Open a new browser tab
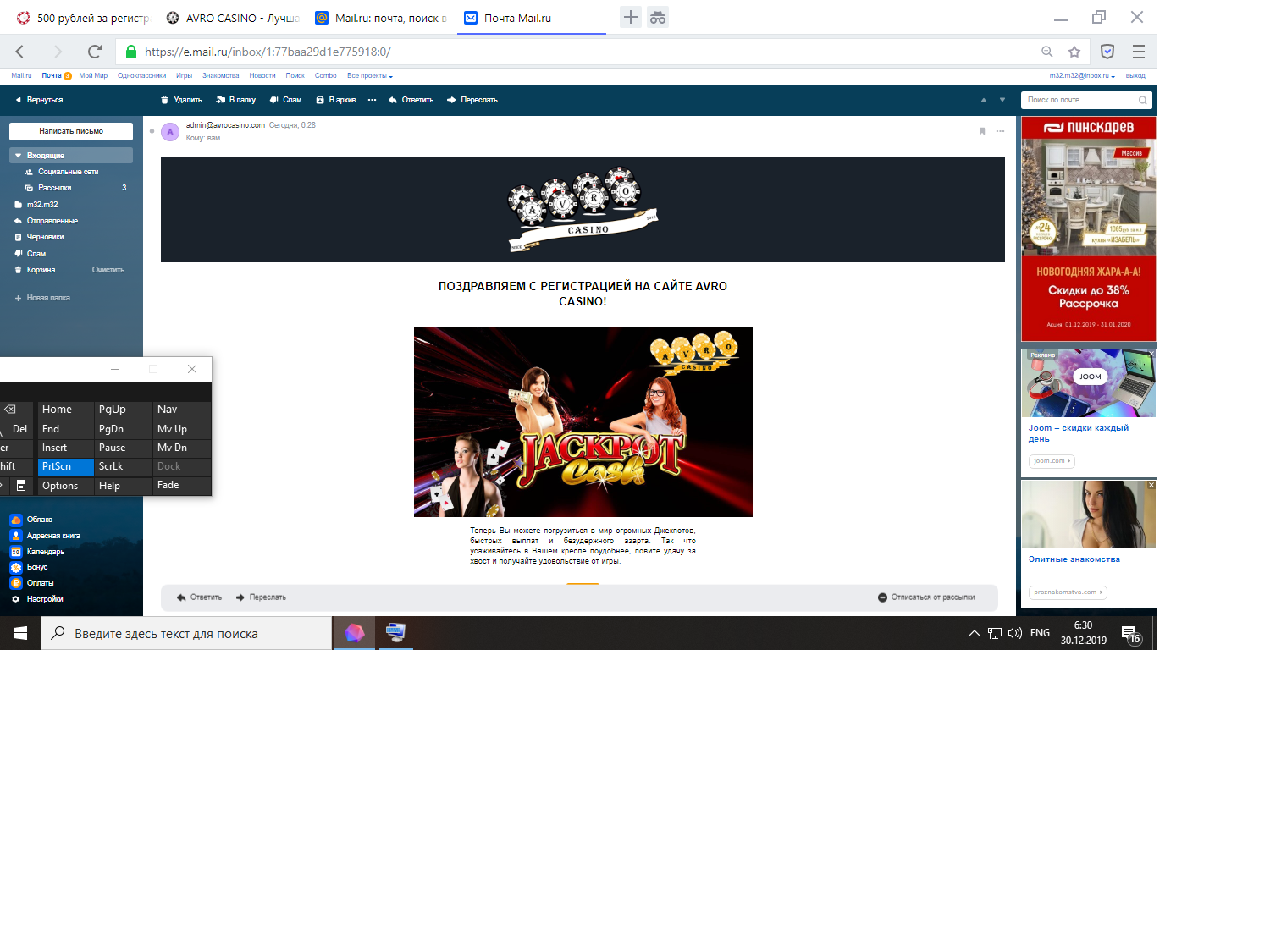Screen dimensions: 1270x952 pyautogui.click(x=631, y=17)
